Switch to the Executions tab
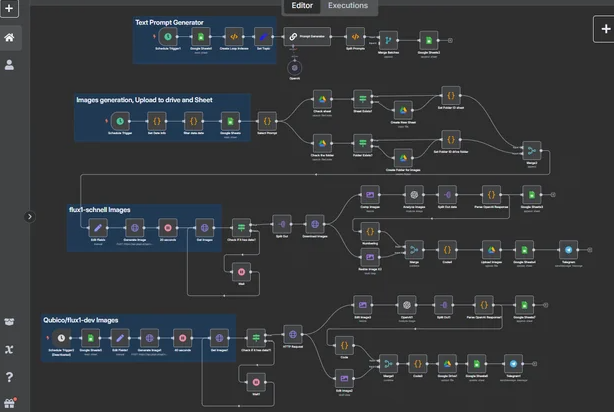This screenshot has width=614, height=412. 347,6
